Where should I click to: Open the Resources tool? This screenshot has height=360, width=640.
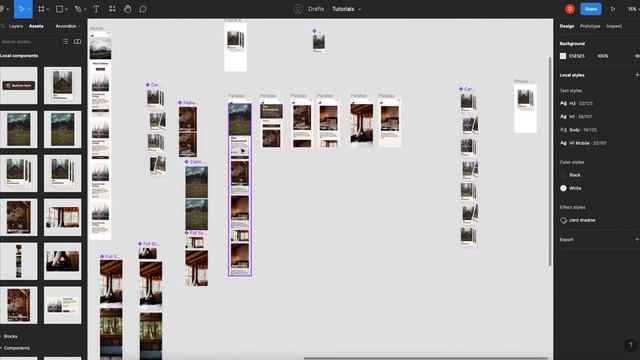click(x=112, y=9)
